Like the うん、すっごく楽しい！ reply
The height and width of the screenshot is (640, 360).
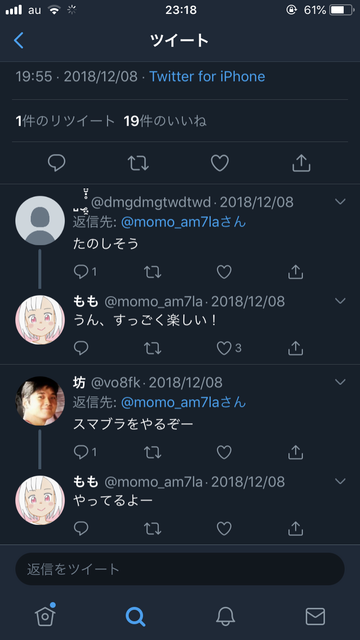coord(224,348)
